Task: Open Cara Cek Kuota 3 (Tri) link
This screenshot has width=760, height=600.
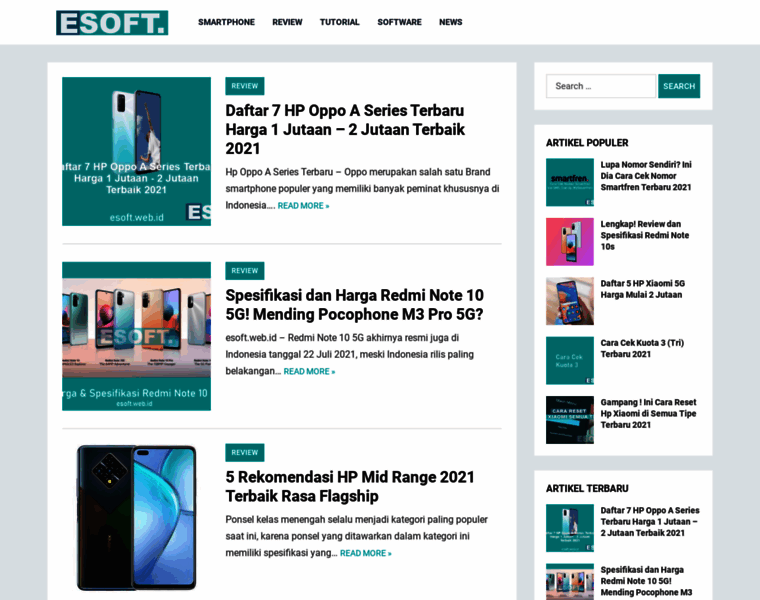Action: [642, 348]
